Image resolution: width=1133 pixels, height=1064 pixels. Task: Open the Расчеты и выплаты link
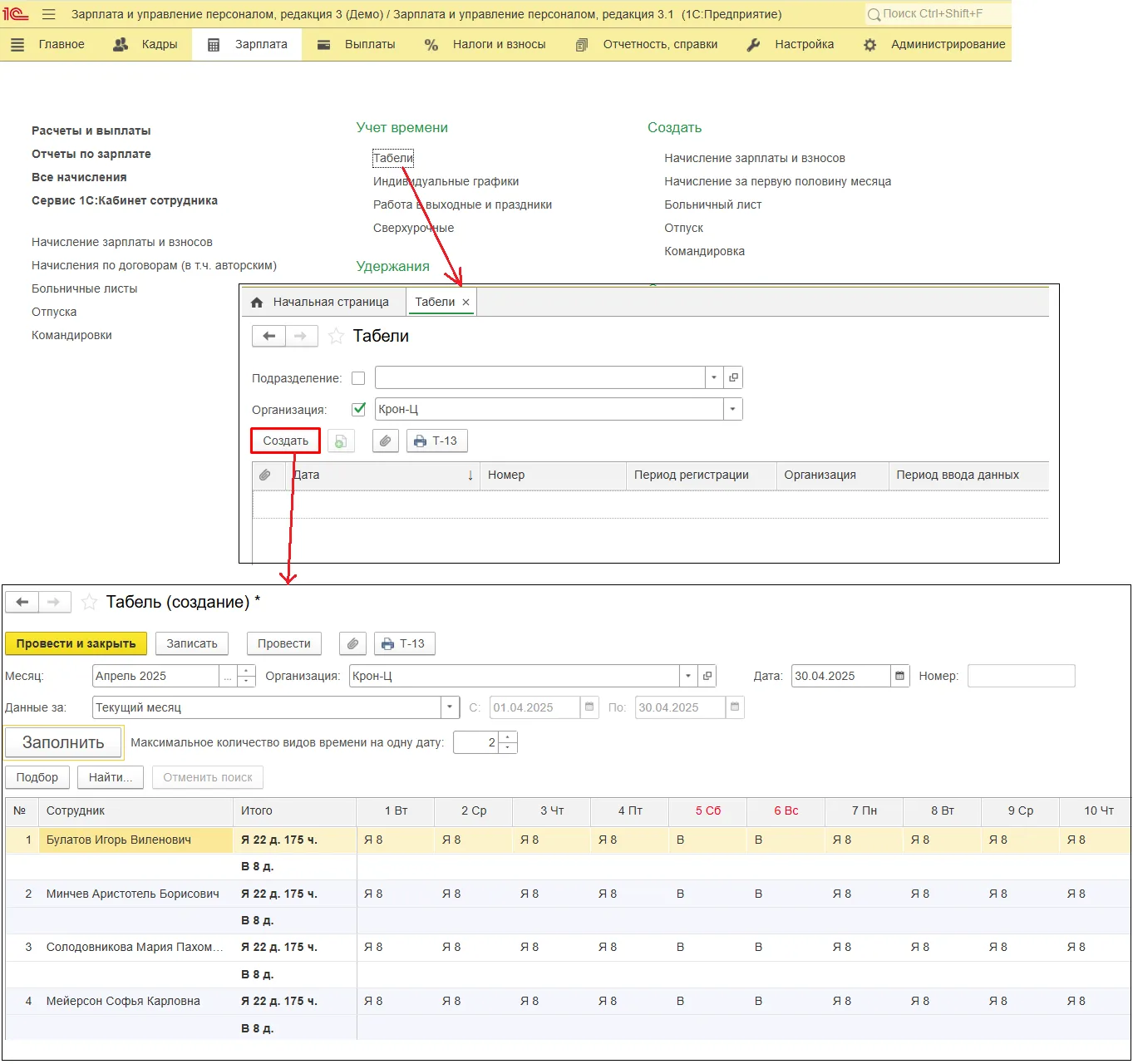point(91,131)
